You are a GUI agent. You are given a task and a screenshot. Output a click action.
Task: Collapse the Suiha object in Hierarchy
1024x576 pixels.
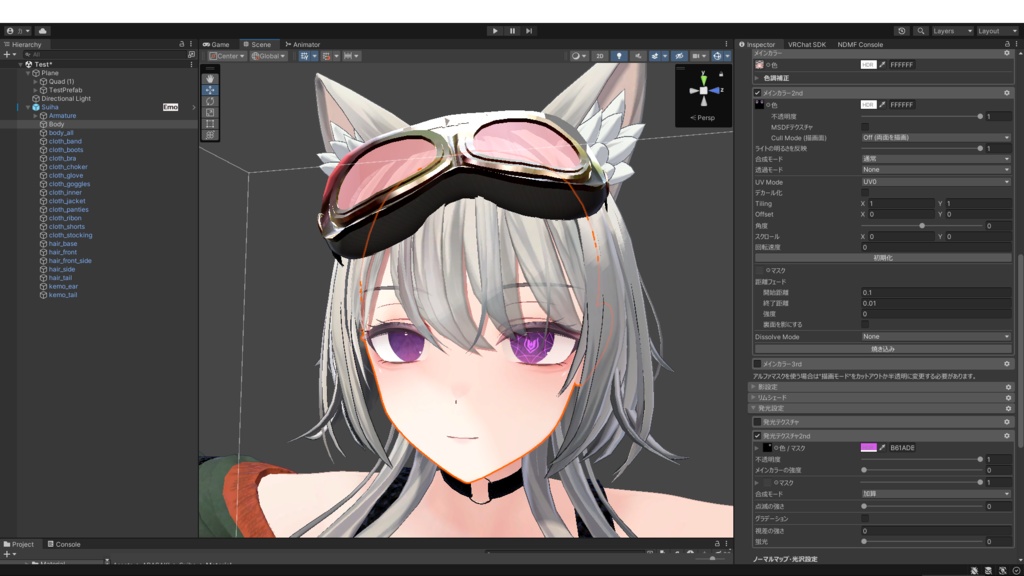click(28, 107)
